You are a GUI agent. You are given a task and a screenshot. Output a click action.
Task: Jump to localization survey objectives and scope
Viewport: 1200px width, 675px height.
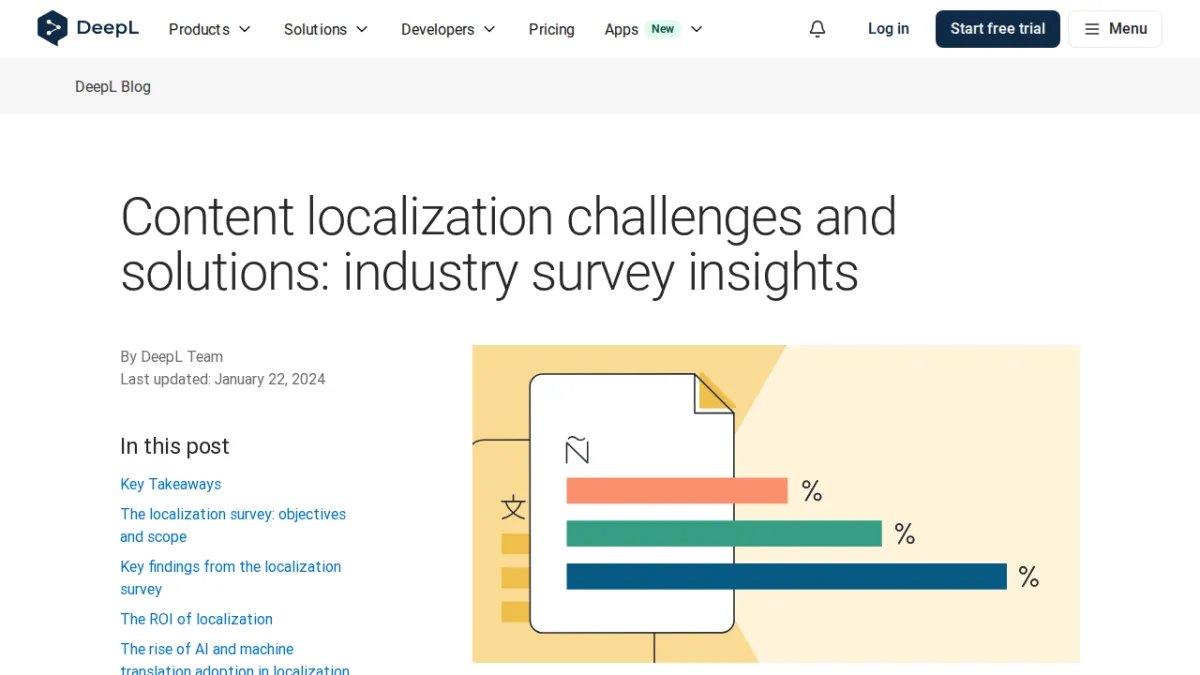[233, 525]
